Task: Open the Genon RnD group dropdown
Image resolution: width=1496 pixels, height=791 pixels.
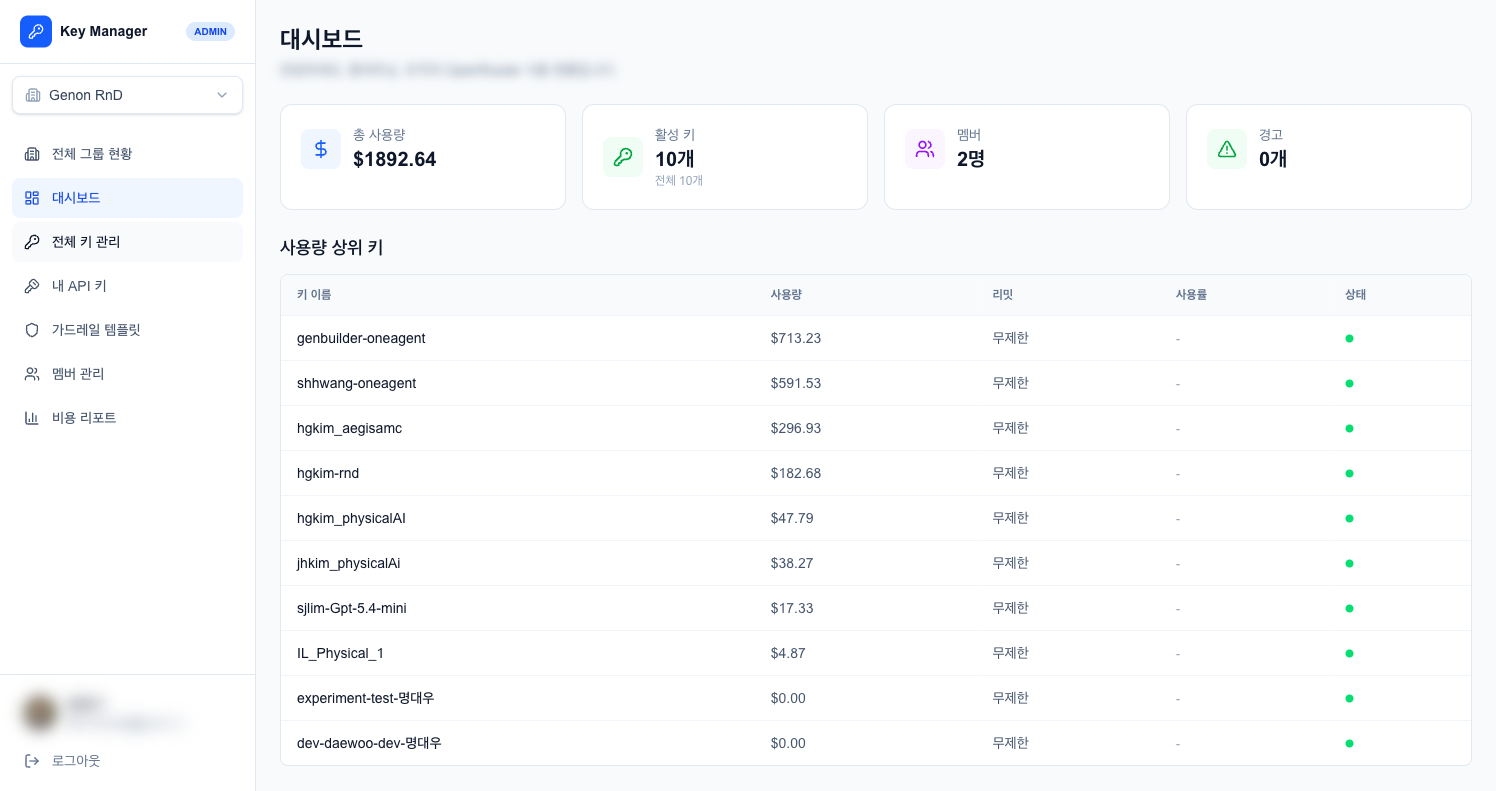Action: point(127,95)
